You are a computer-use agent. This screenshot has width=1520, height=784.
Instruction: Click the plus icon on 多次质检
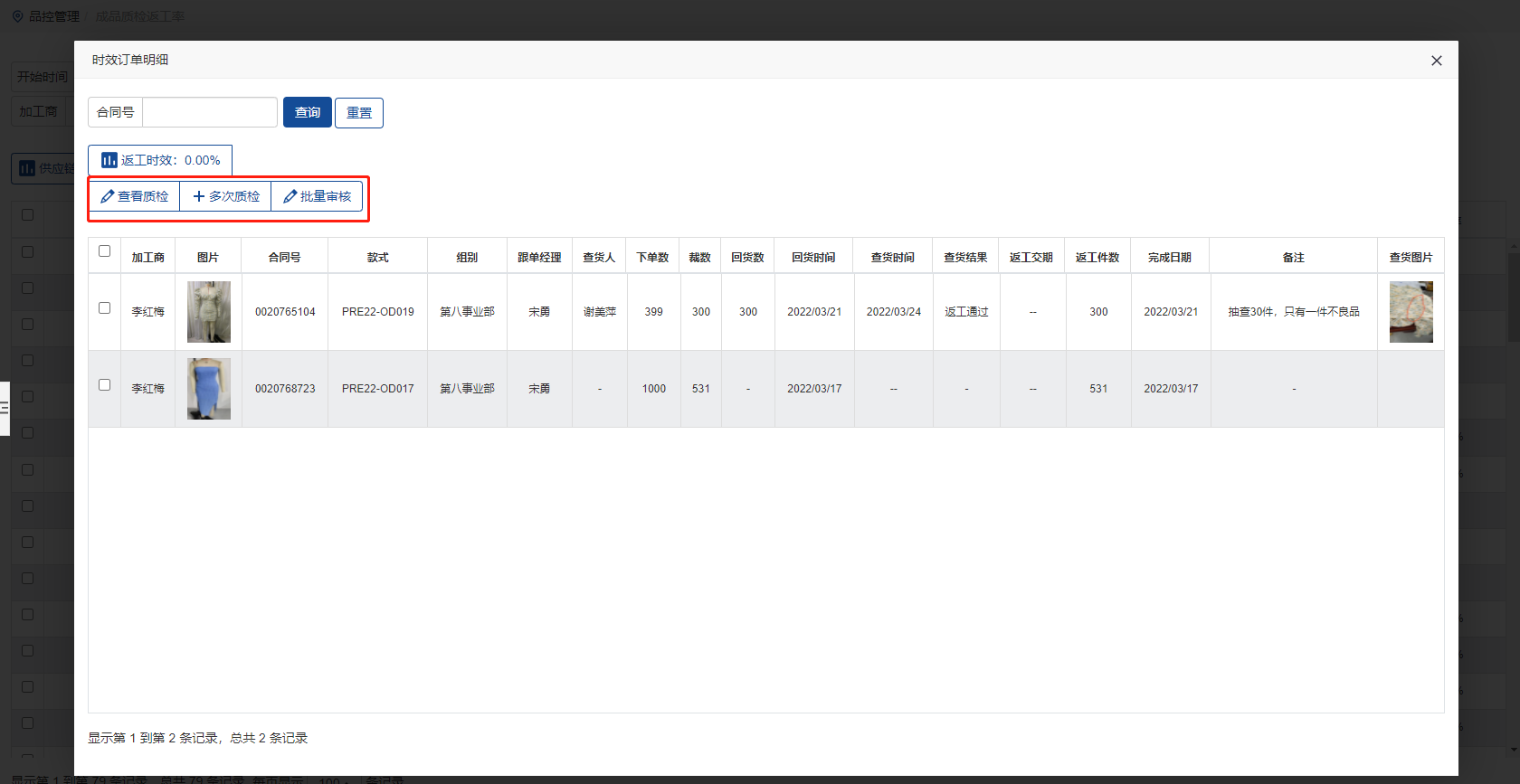point(199,196)
